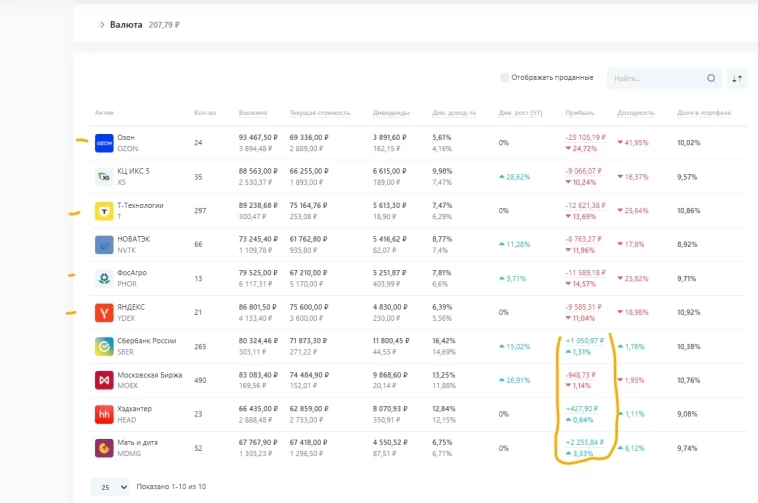Click the magnifier search icon
The height and width of the screenshot is (503, 758).
tap(711, 78)
